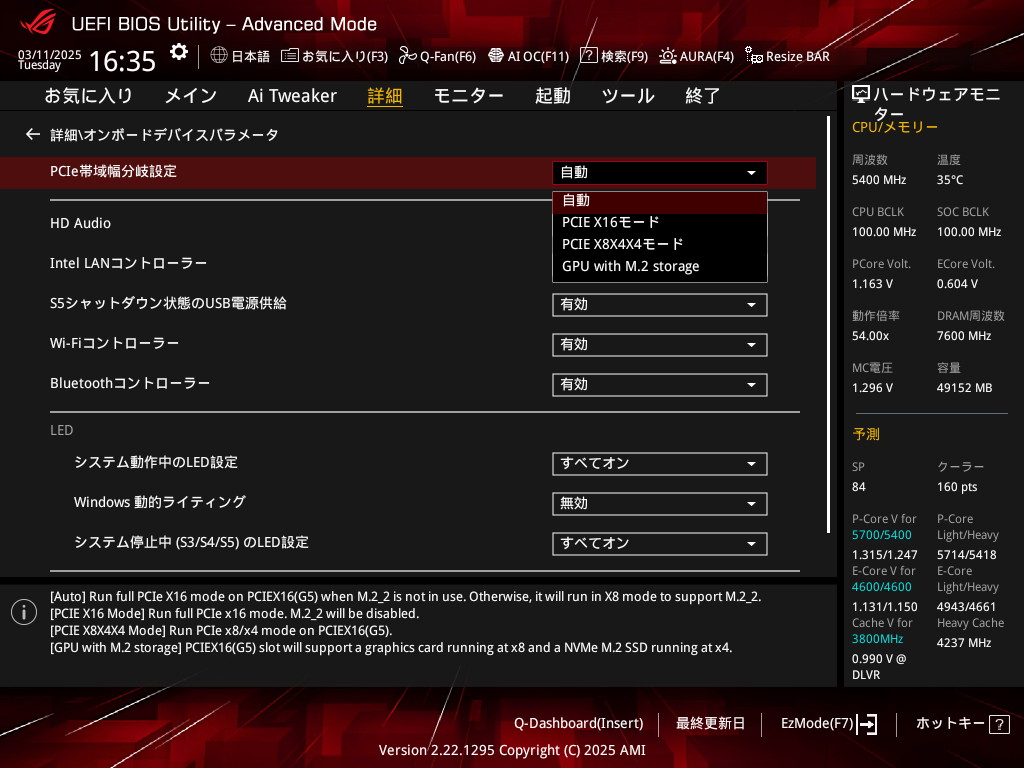The width and height of the screenshot is (1024, 768).
Task: Click 最終更新日 button
Action: (710, 724)
